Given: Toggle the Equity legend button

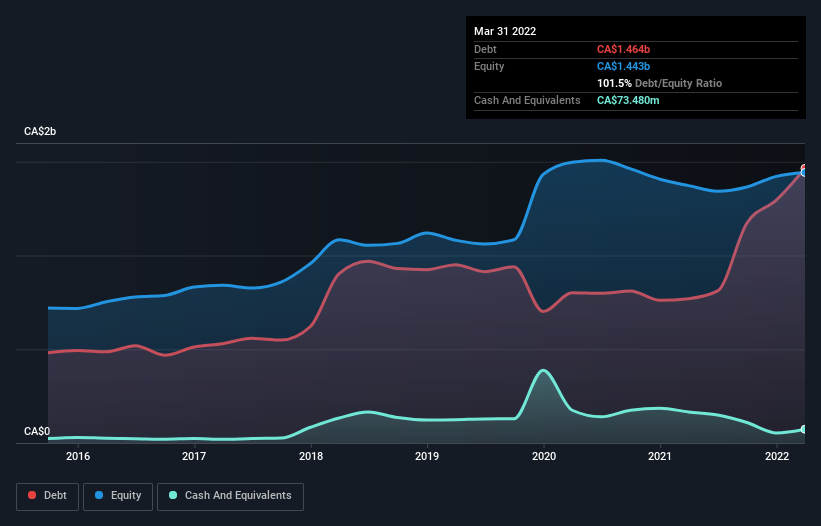Looking at the screenshot, I should point(118,496).
